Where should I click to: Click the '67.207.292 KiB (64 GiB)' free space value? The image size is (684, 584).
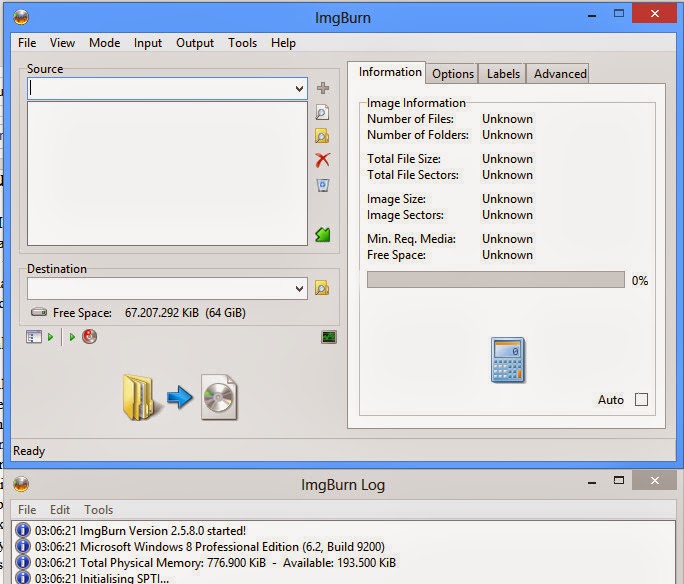point(185,313)
